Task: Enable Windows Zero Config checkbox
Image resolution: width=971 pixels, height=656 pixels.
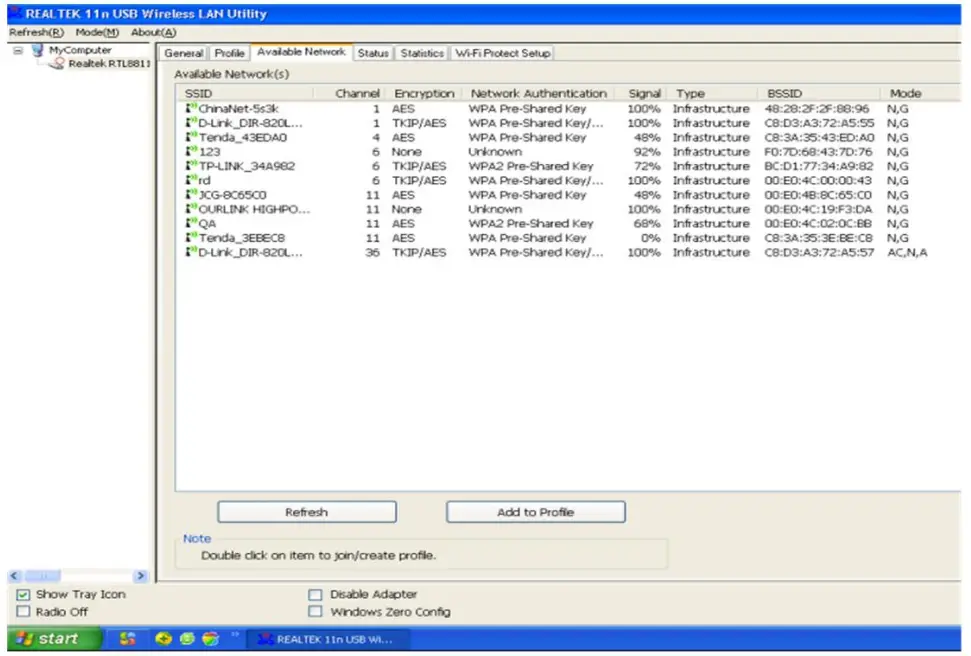Action: (x=315, y=611)
